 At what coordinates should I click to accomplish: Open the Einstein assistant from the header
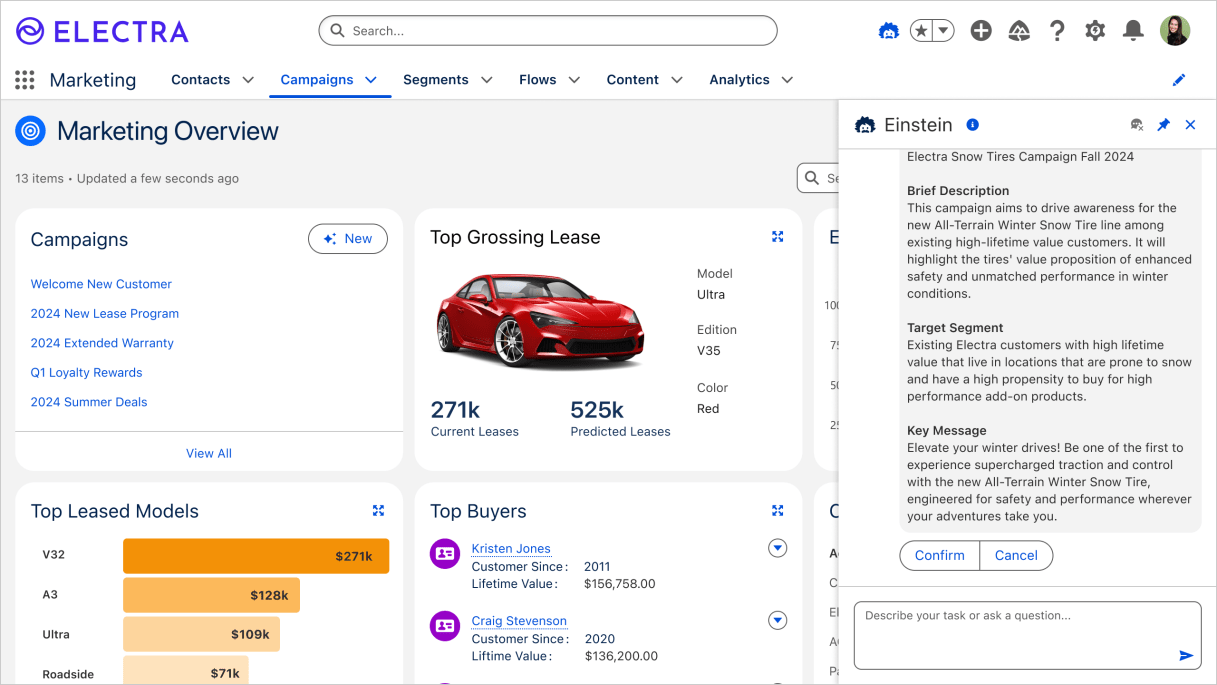(x=889, y=30)
